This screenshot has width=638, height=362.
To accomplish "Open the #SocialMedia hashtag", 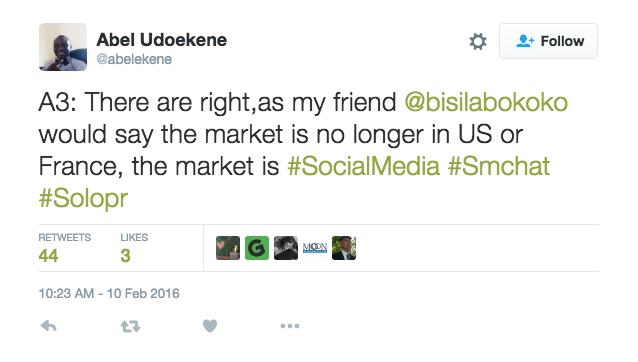I will click(x=363, y=166).
